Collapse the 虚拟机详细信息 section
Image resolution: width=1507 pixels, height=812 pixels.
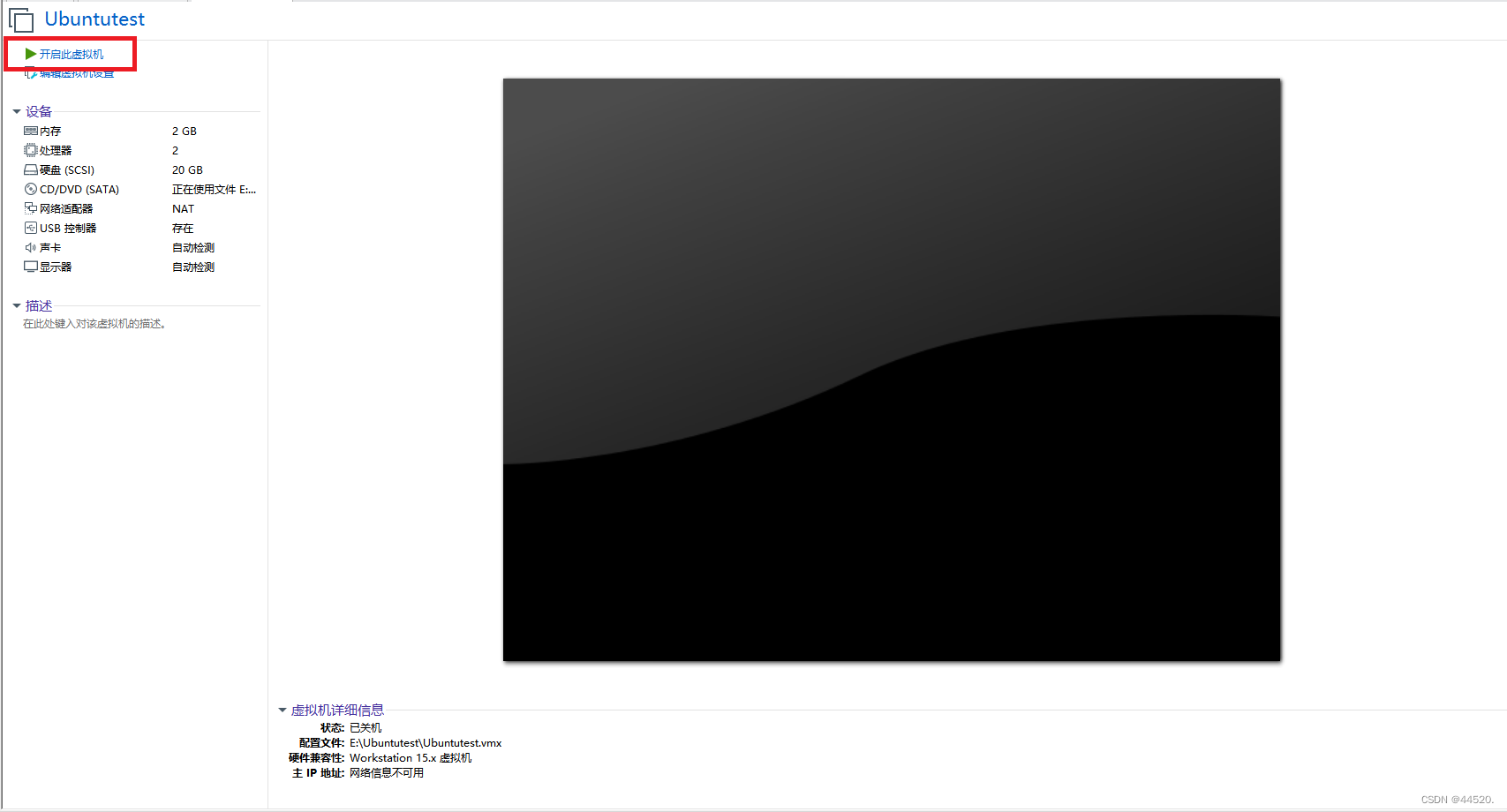[283, 710]
